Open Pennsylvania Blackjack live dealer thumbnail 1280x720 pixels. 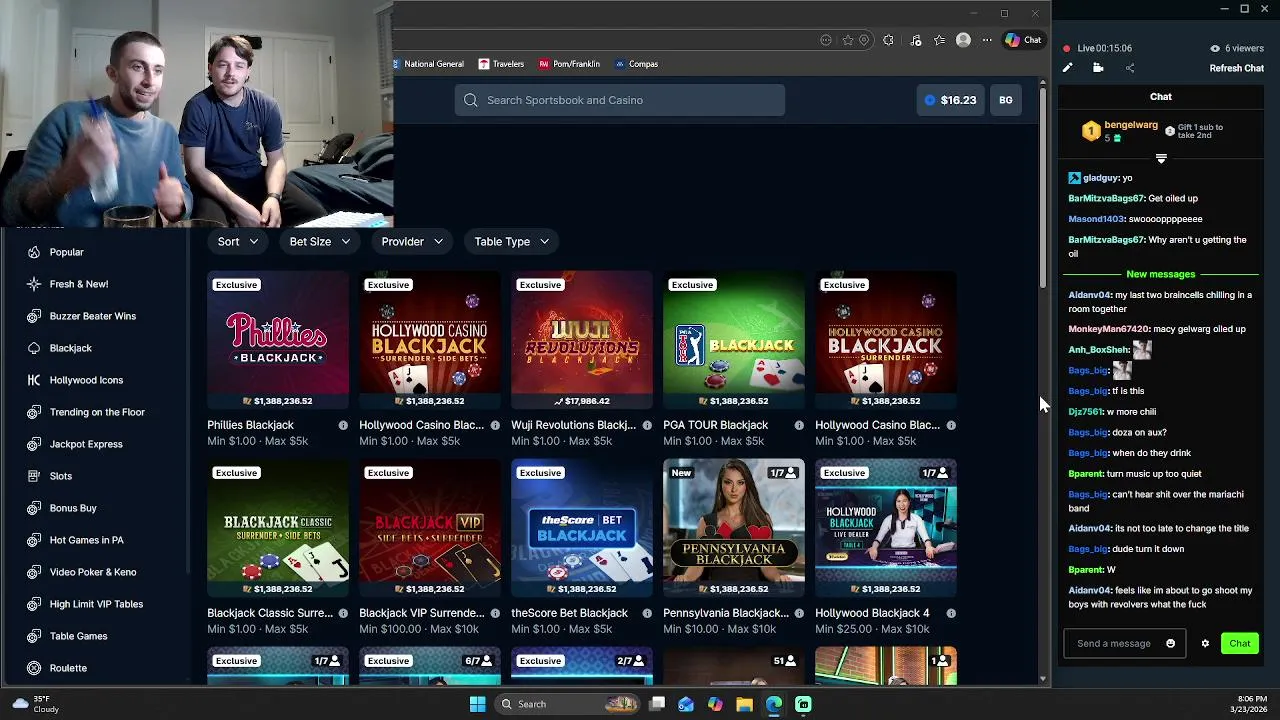[x=734, y=528]
